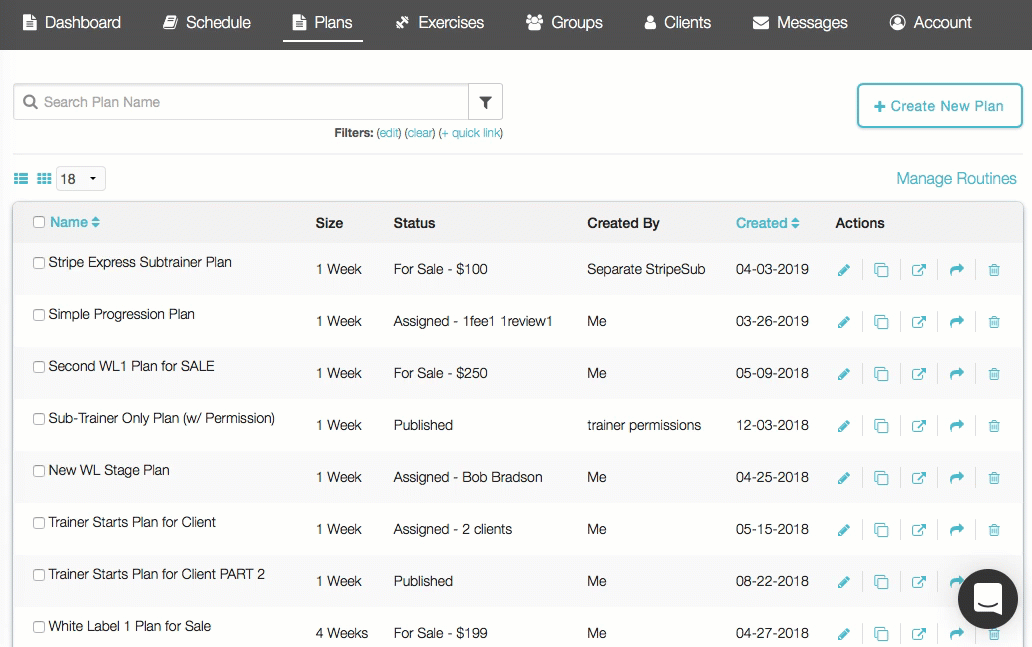The image size is (1032, 647).
Task: Delete New WL Stage Plan via trash icon
Action: (994, 478)
